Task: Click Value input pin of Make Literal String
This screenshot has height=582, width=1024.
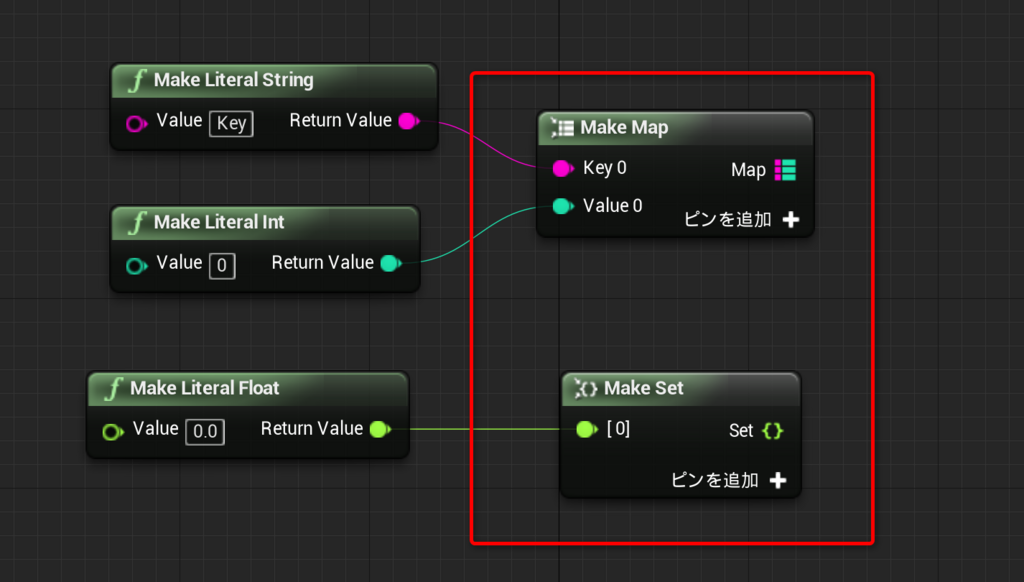Action: click(136, 123)
